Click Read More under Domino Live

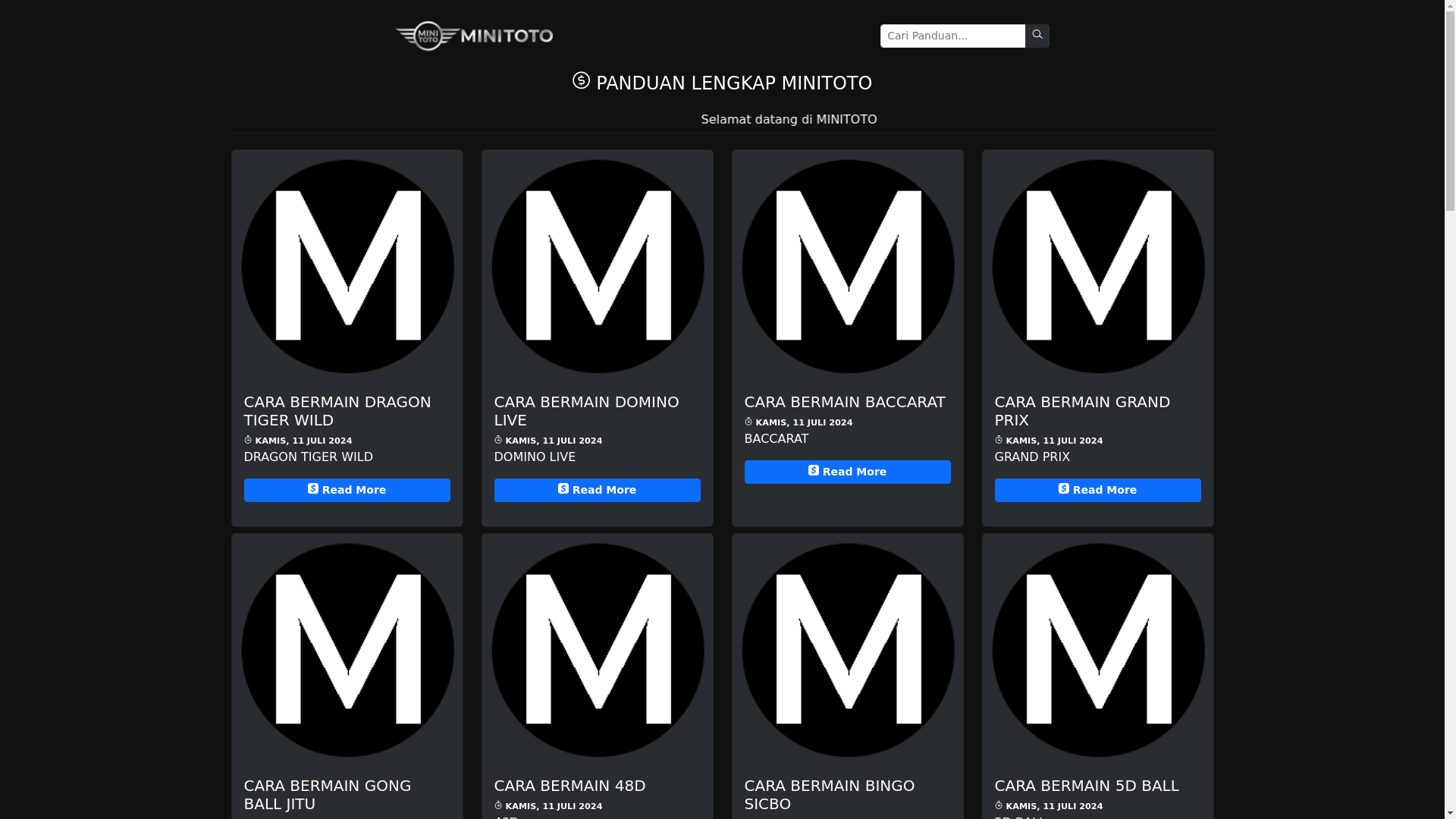point(598,490)
